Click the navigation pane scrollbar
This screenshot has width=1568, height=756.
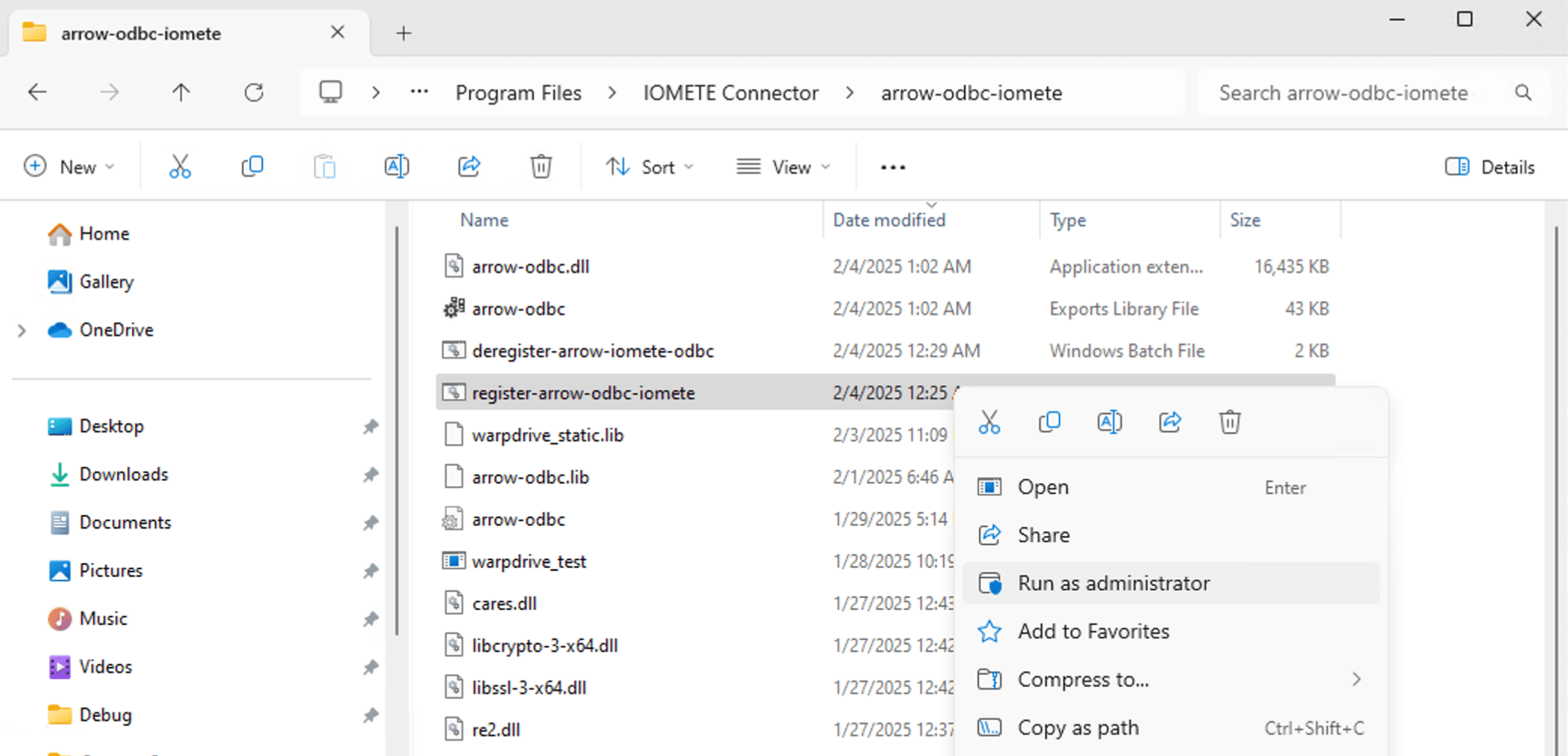click(x=397, y=429)
